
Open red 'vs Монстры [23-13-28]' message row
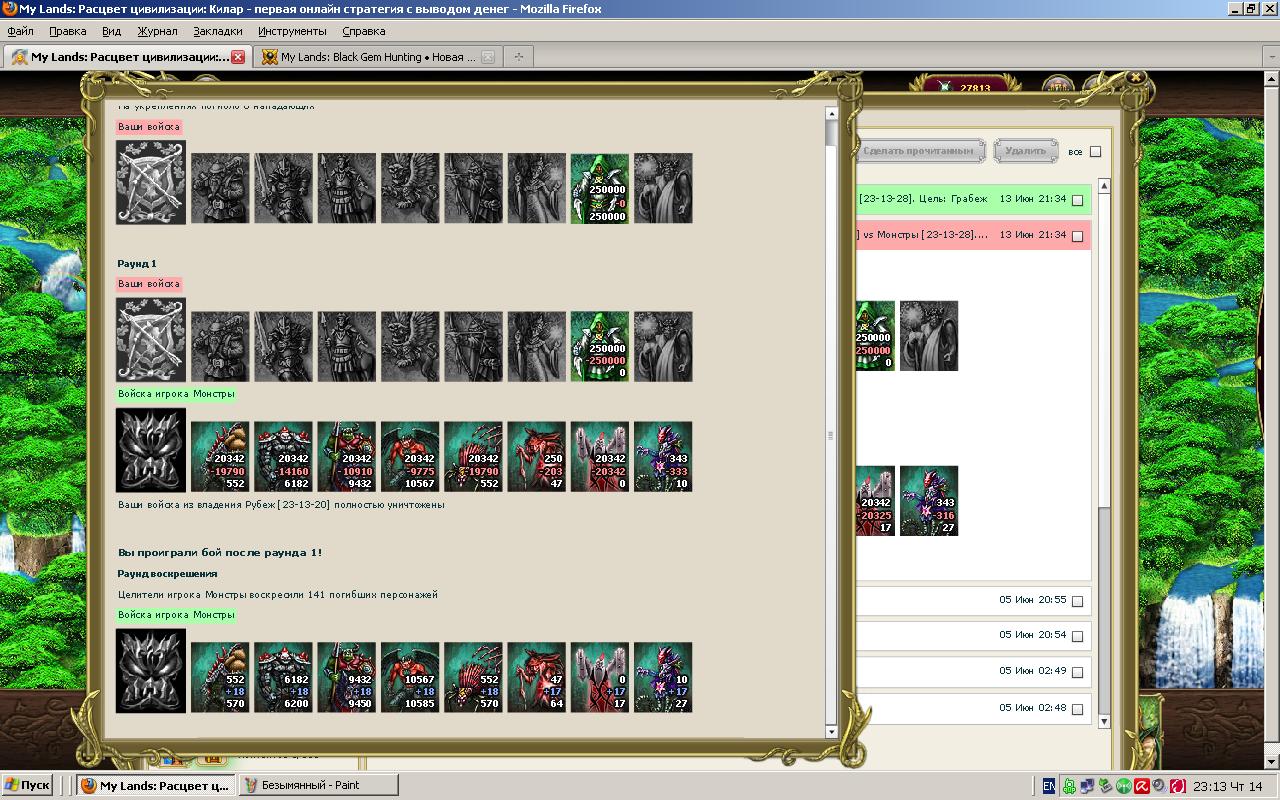tap(973, 235)
